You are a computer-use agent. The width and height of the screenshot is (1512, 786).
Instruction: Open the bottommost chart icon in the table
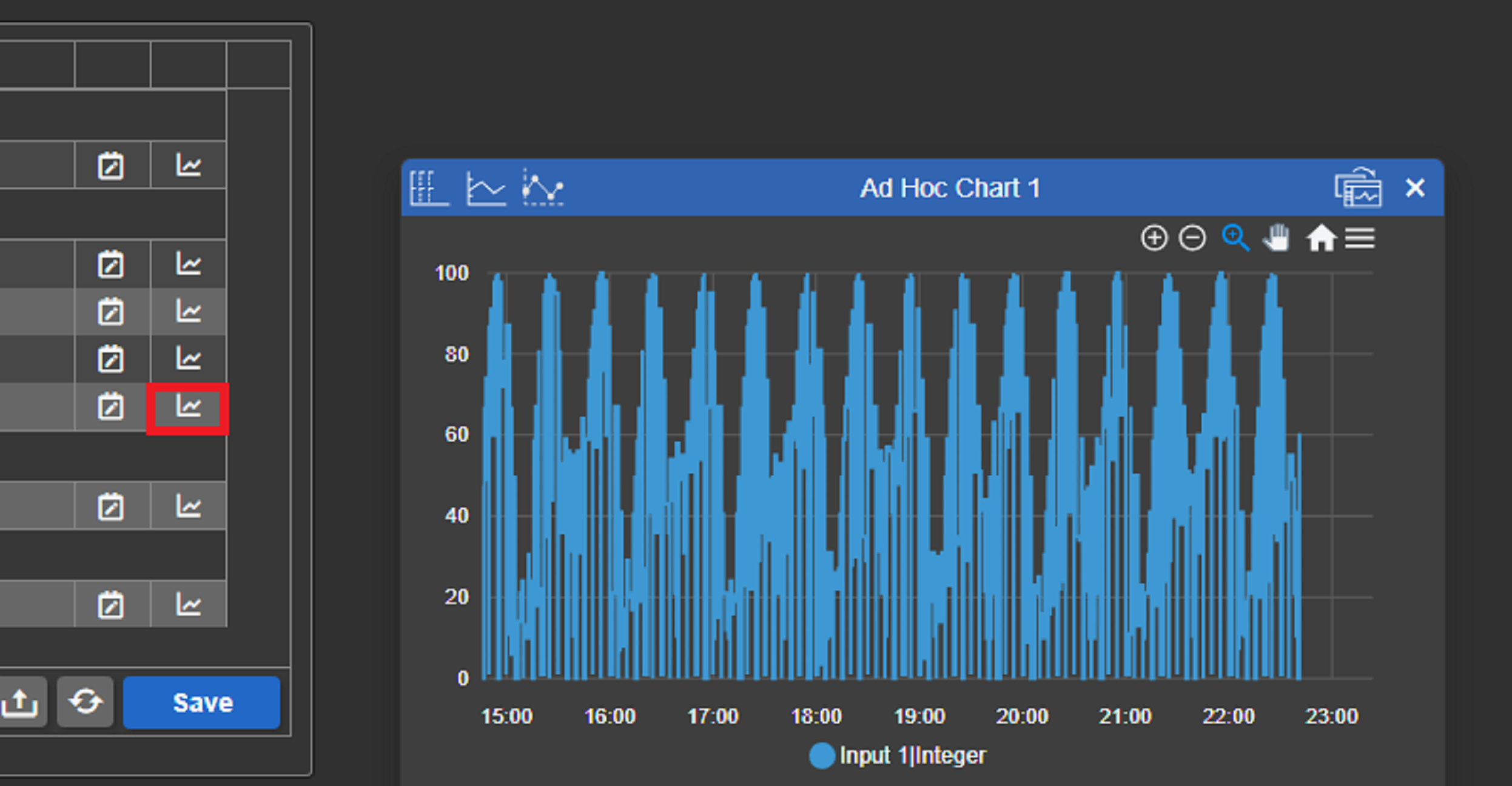click(x=189, y=605)
